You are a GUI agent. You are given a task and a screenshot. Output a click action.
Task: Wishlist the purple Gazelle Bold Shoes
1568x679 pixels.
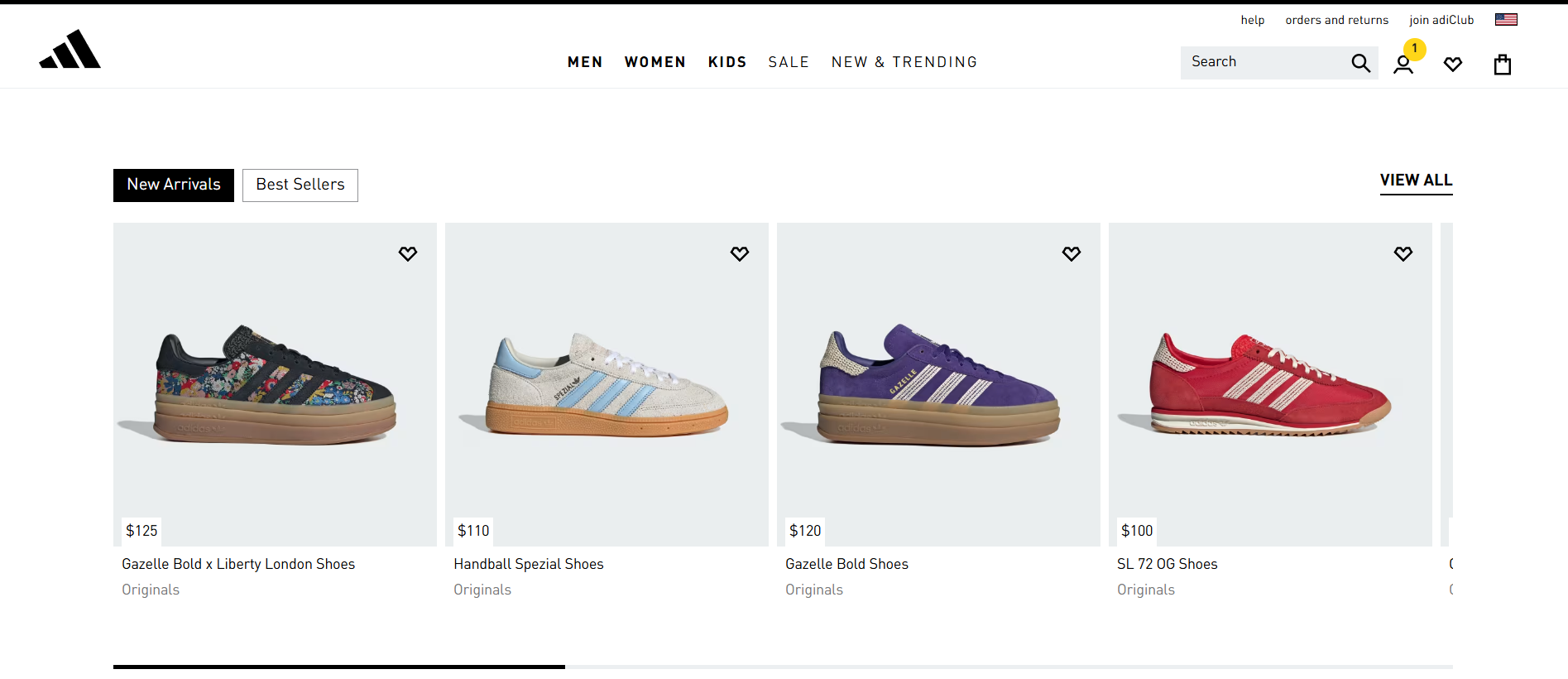click(x=1072, y=253)
